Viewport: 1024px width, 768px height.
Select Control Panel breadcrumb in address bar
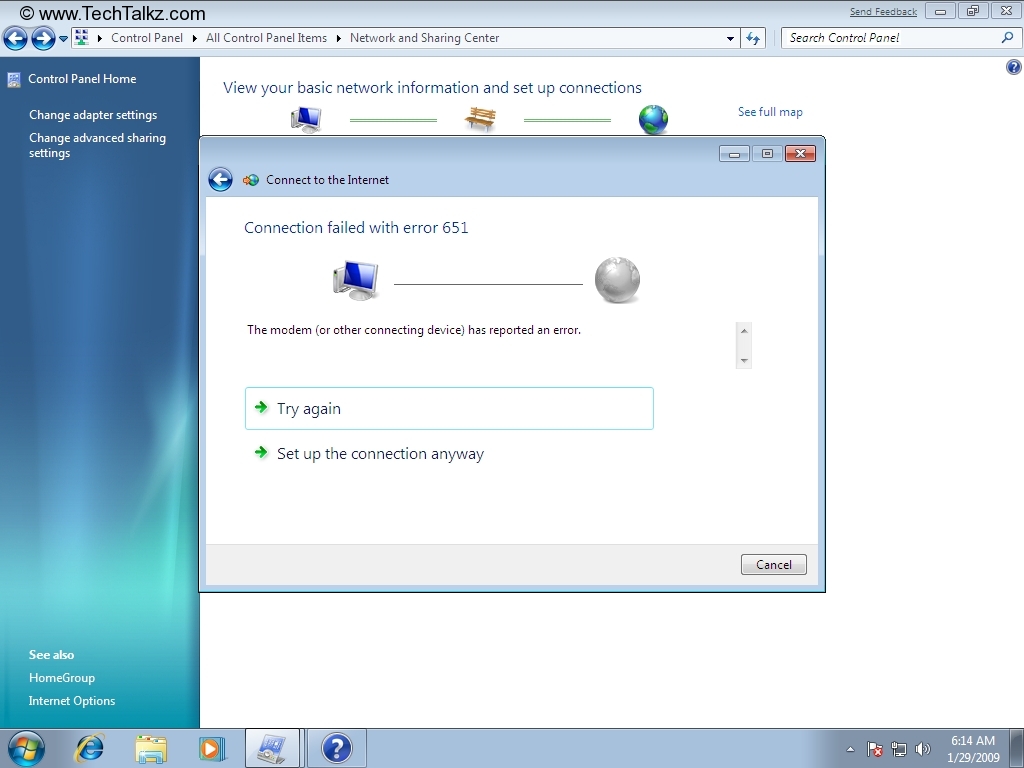147,38
